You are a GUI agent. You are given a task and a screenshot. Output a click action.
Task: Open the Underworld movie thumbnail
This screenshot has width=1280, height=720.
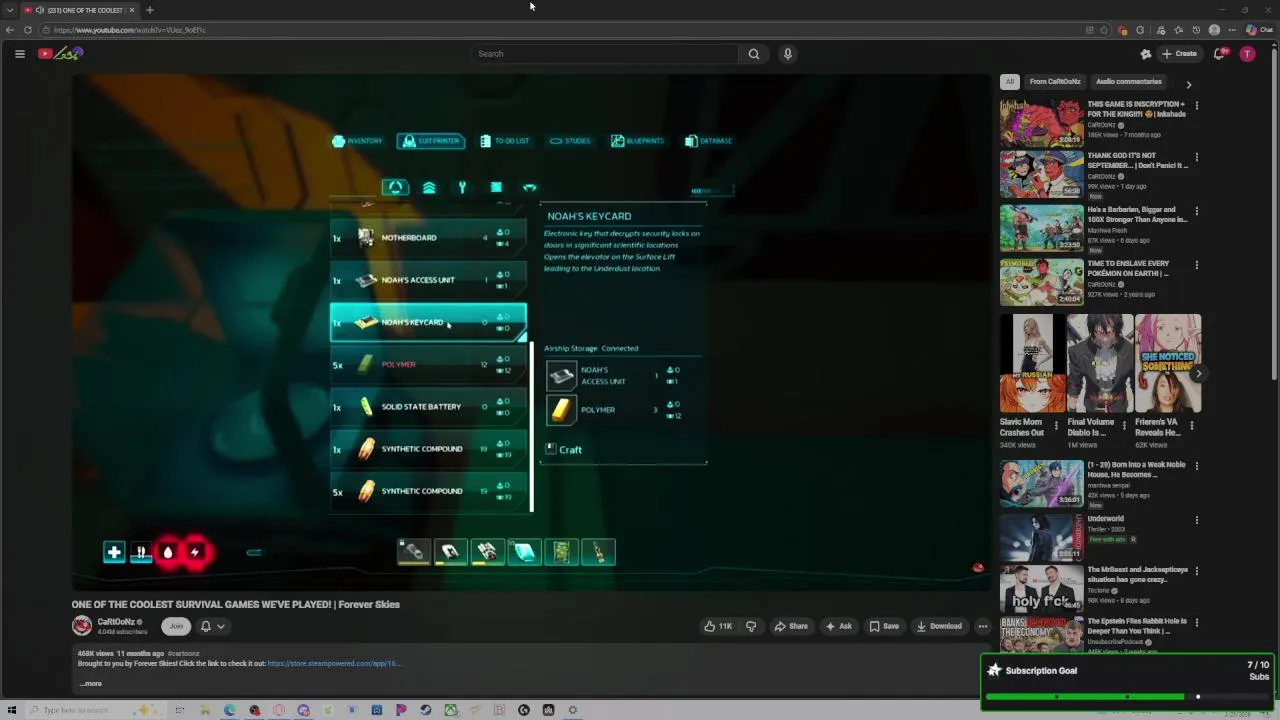[x=1041, y=536]
